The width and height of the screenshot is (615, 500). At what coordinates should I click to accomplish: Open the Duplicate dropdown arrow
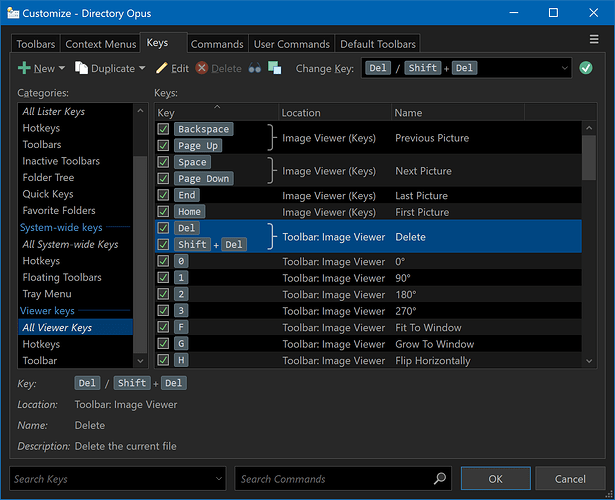pyautogui.click(x=142, y=68)
